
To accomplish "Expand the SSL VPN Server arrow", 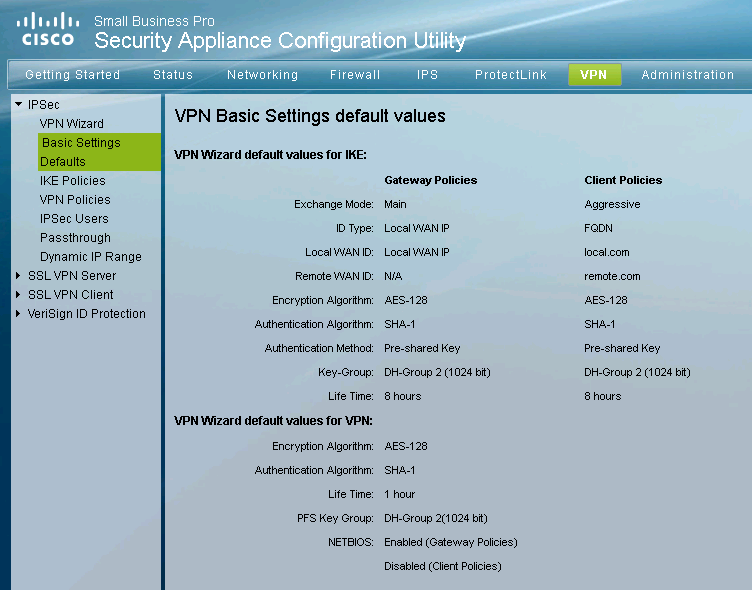I will (18, 275).
